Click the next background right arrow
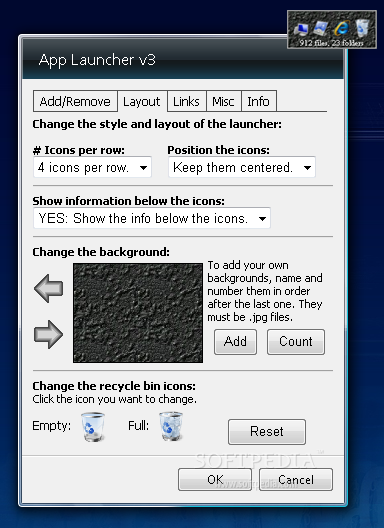Viewport: 384px width, 528px height. 49,334
